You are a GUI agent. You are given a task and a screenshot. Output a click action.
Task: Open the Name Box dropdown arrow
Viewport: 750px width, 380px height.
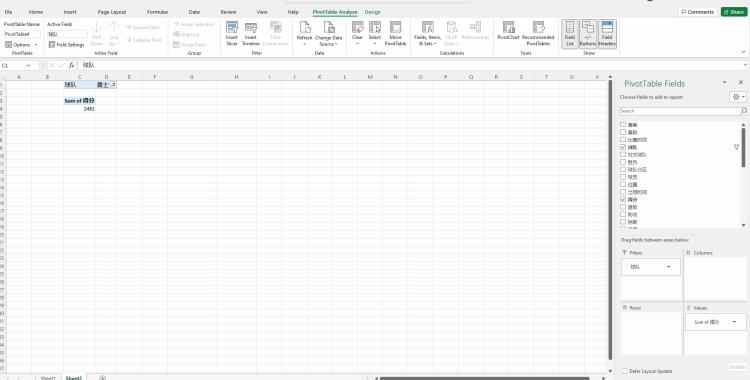click(28, 65)
